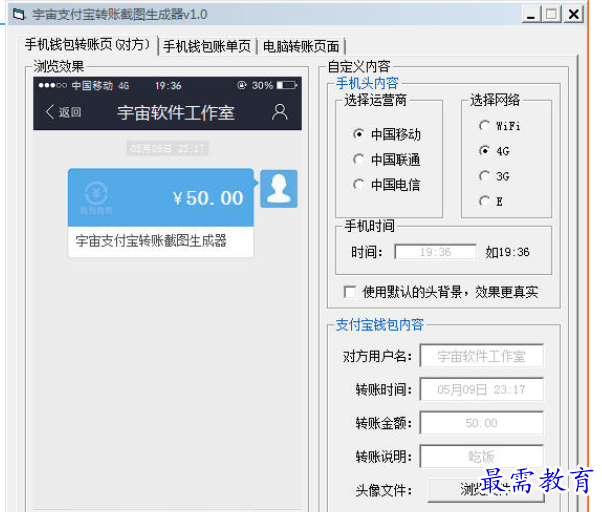The image size is (602, 512).
Task: Choose the 4G network option
Action: (485, 151)
